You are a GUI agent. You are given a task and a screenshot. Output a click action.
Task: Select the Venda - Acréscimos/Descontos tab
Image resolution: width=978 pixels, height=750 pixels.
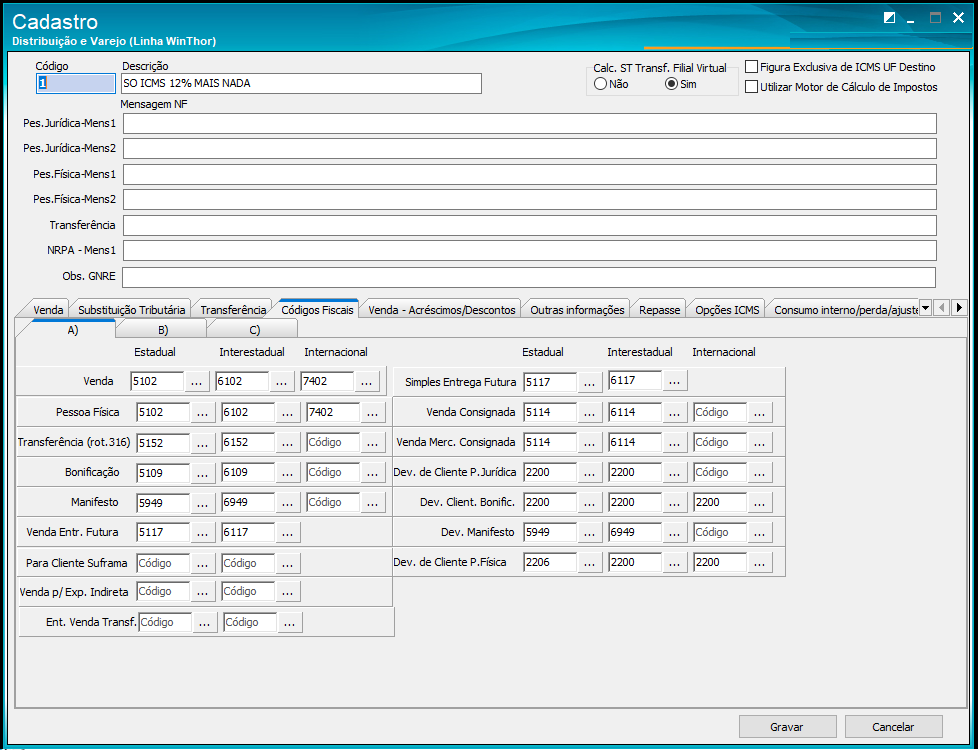point(442,309)
